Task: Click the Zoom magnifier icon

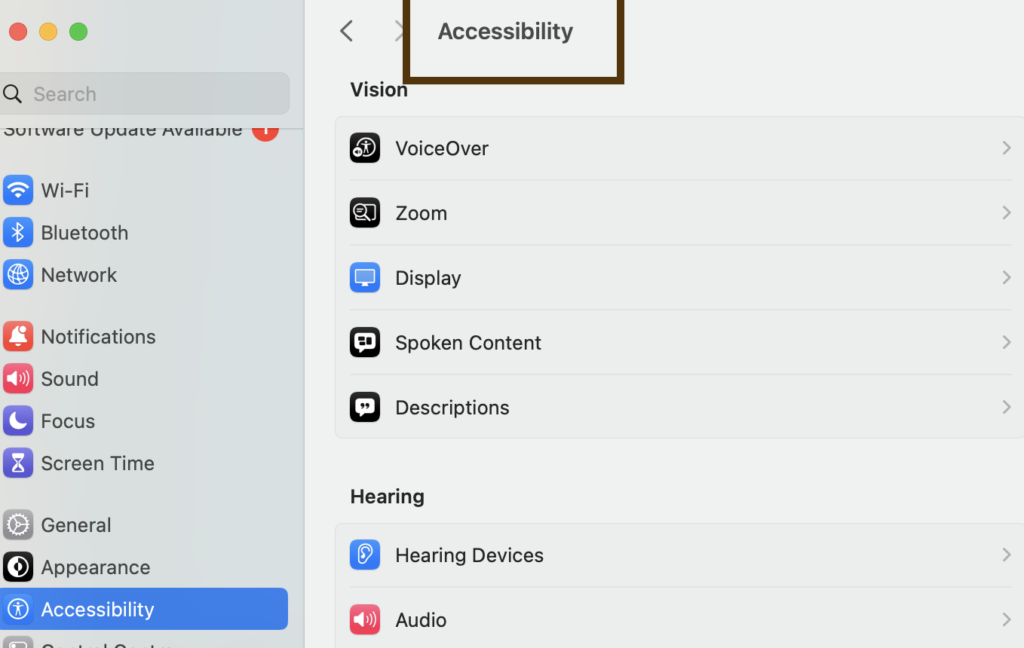Action: pos(365,213)
